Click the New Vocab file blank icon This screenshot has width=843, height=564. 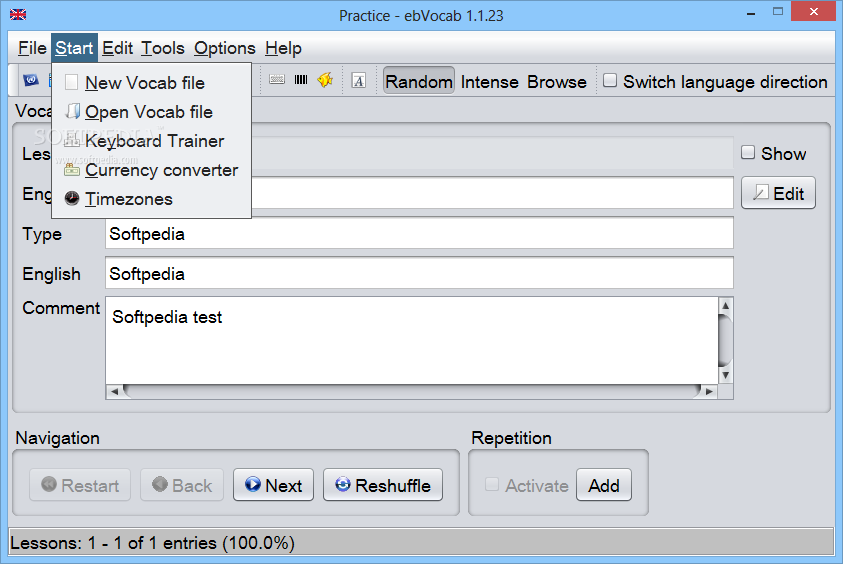72,83
